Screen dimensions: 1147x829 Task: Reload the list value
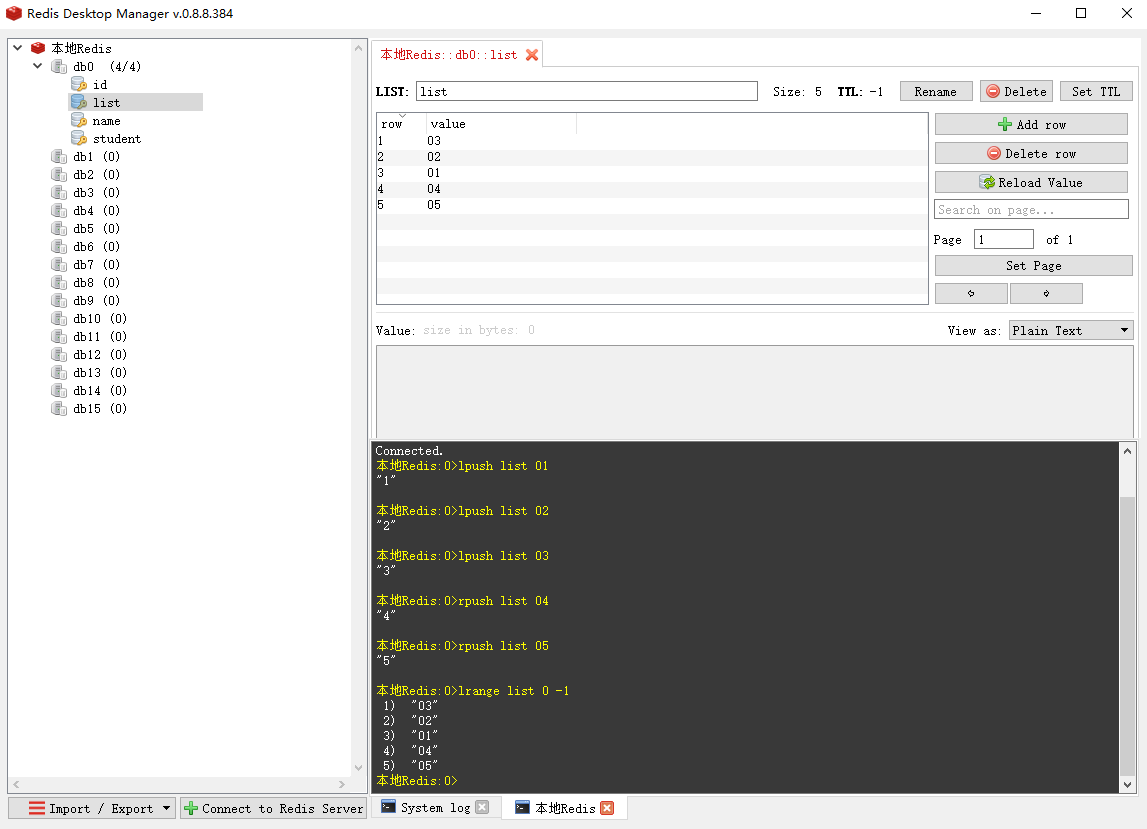click(x=1031, y=182)
